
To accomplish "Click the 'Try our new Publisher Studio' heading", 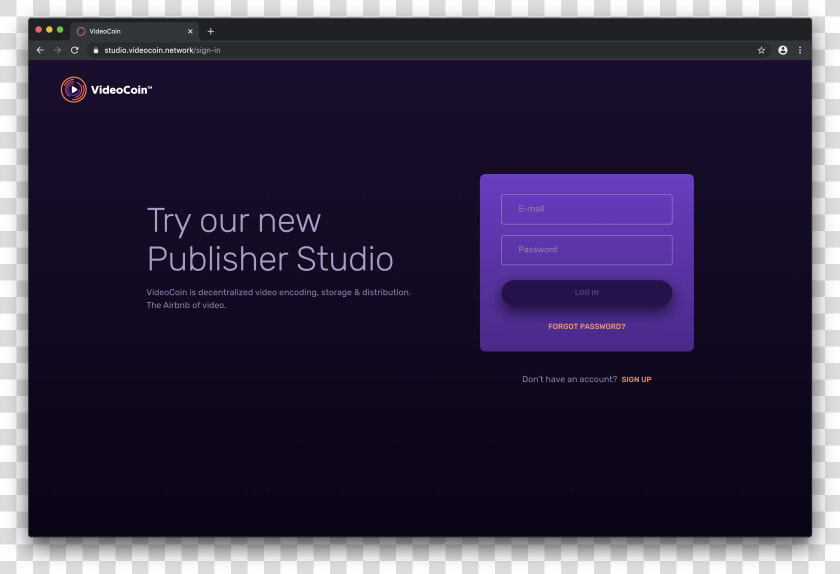I will click(x=270, y=240).
